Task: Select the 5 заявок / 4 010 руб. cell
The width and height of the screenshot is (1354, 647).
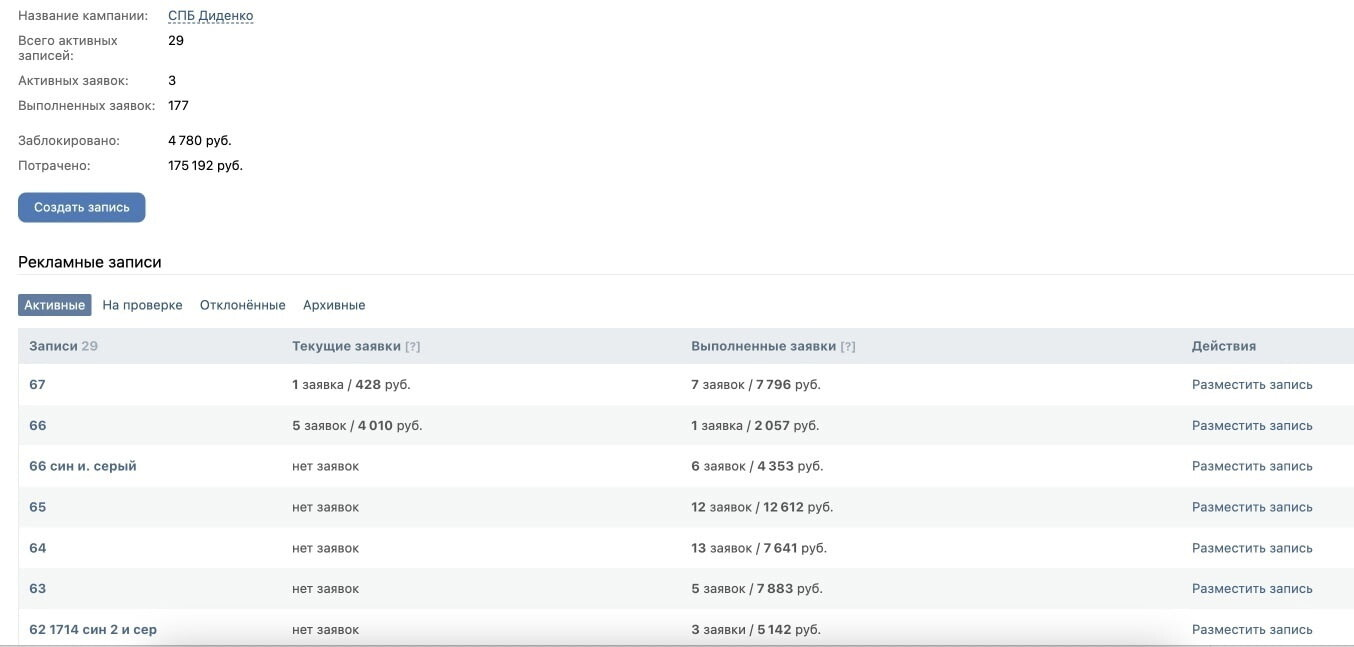Action: pos(357,425)
